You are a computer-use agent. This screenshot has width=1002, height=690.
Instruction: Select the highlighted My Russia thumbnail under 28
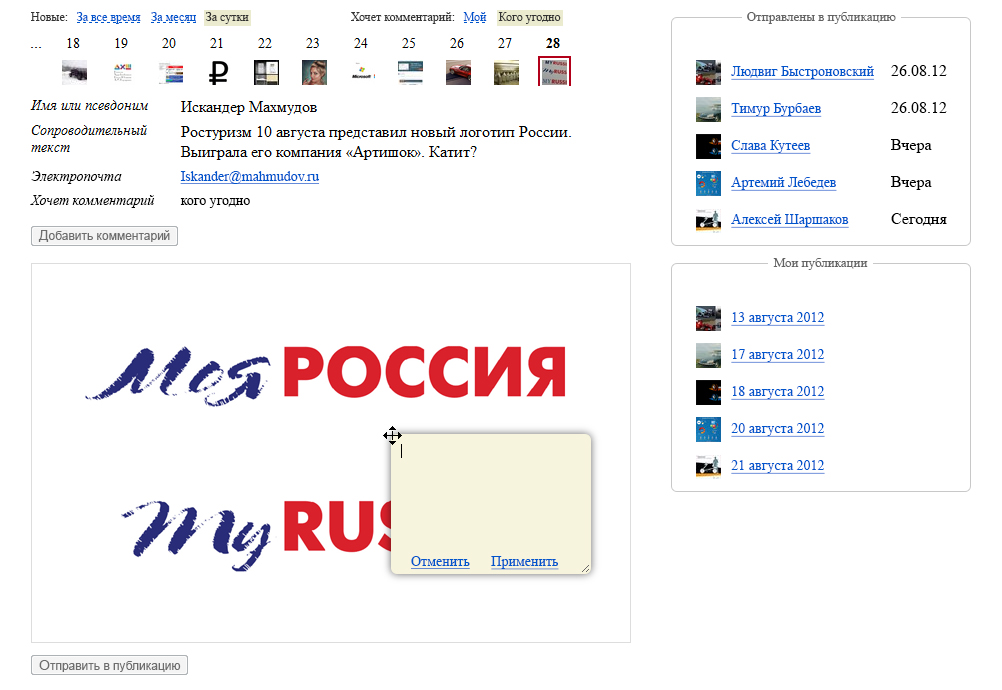pyautogui.click(x=554, y=72)
